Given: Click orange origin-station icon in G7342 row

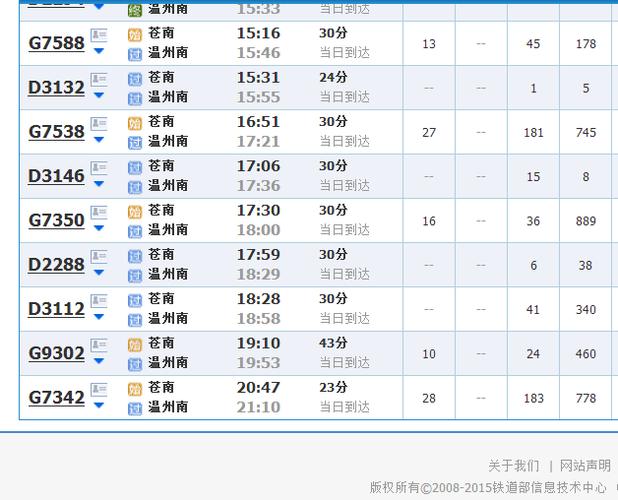Looking at the screenshot, I should 135,390.
